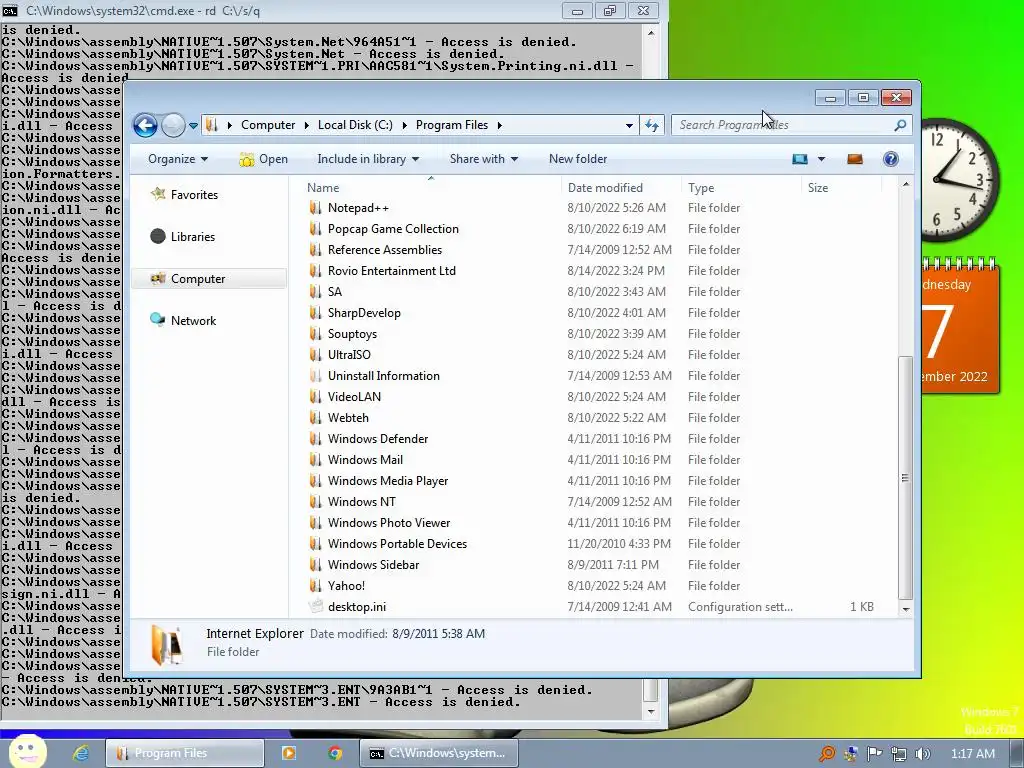
Task: Open the Organize menu
Action: click(x=178, y=159)
